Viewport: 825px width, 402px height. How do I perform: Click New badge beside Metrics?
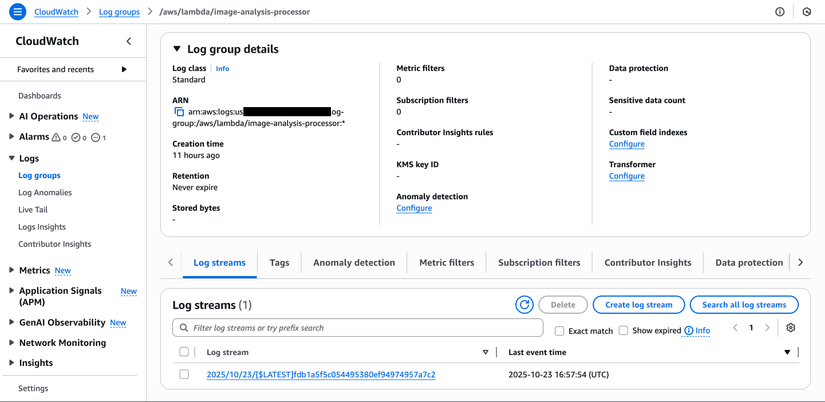click(63, 270)
